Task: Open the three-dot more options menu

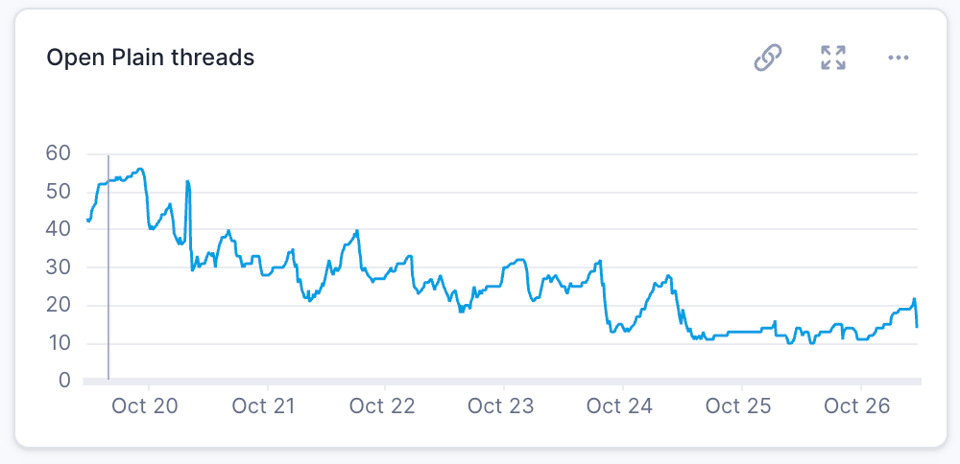Action: tap(898, 58)
